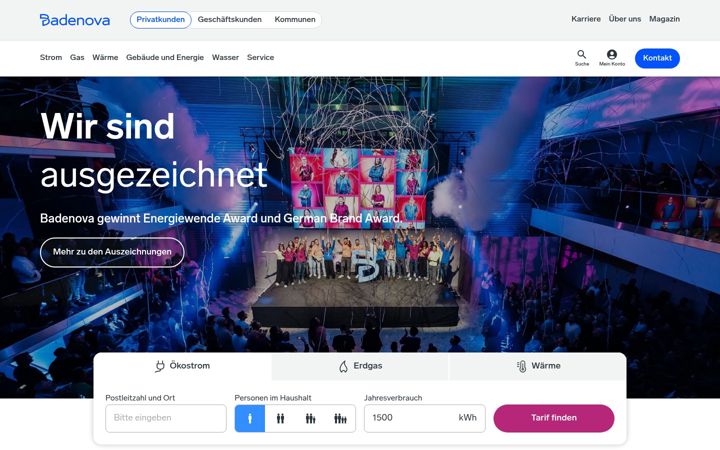Image resolution: width=720 pixels, height=450 pixels.
Task: Open Mein Konto account icon
Action: tap(612, 58)
